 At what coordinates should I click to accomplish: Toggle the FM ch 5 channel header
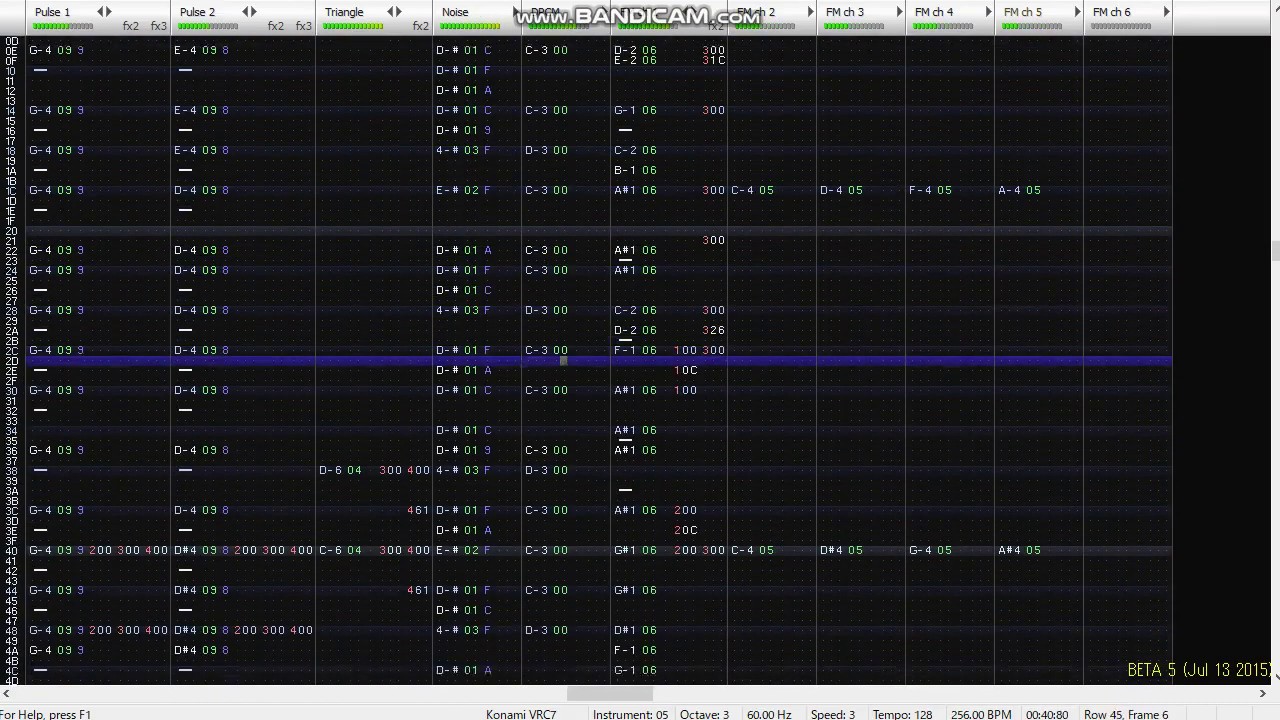(1023, 12)
